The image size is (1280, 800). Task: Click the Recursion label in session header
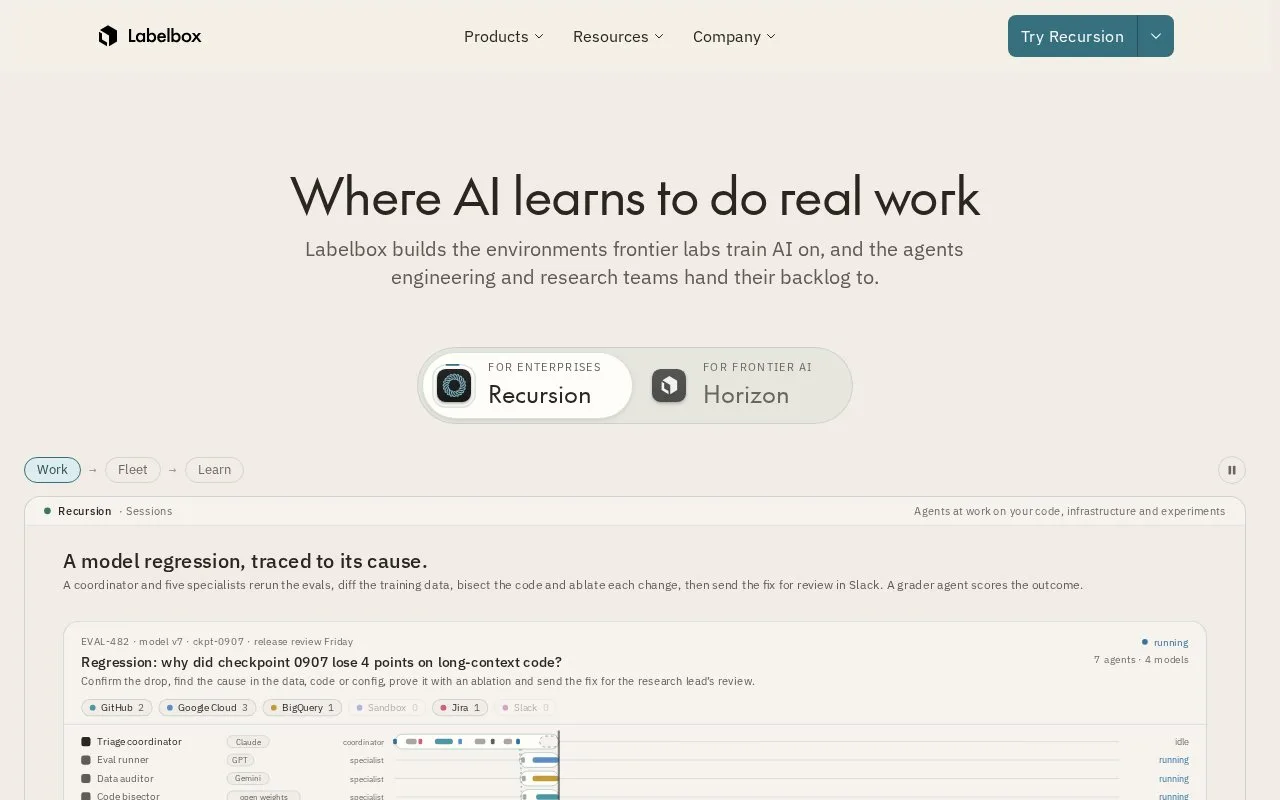pos(85,511)
